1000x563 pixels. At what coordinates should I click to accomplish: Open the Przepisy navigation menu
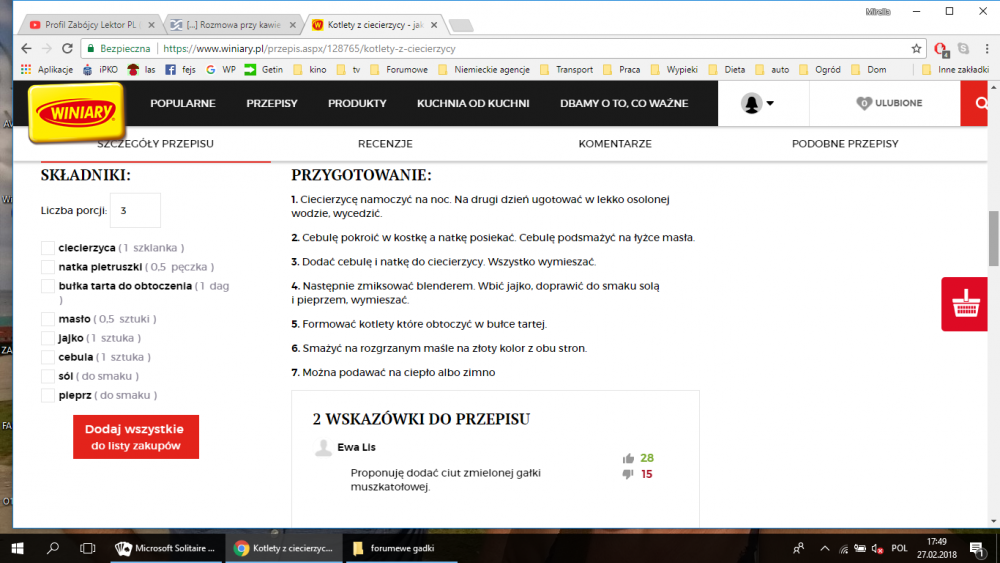272,104
